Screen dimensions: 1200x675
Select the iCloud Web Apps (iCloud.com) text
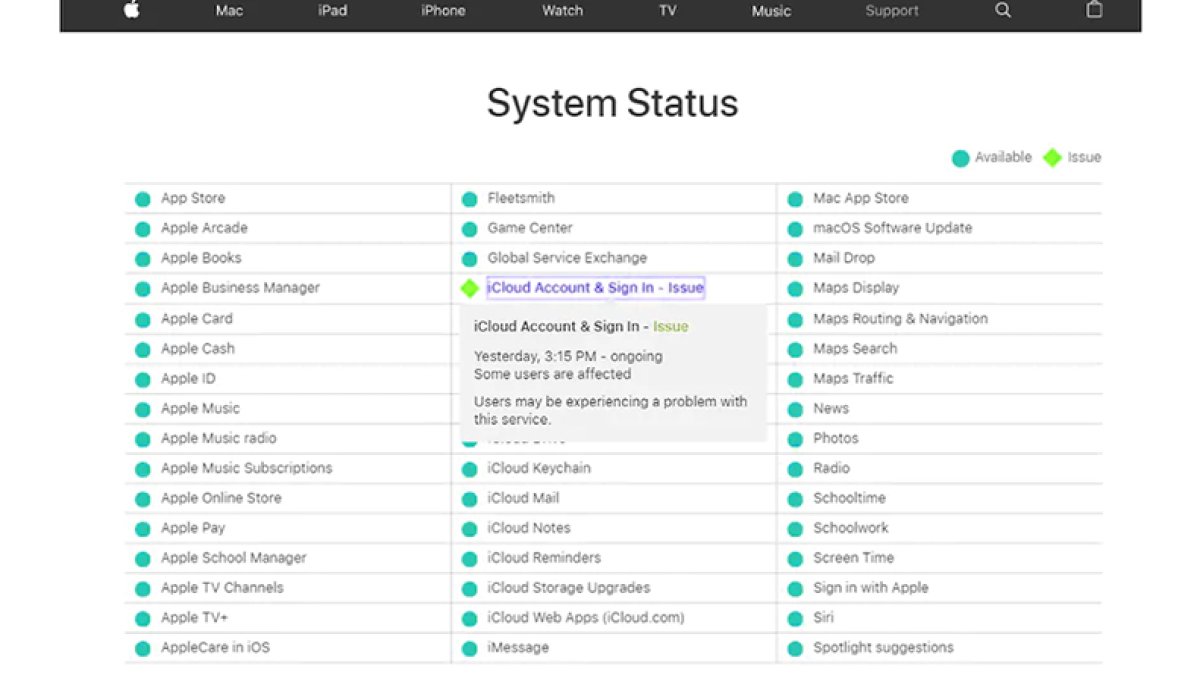coord(586,618)
